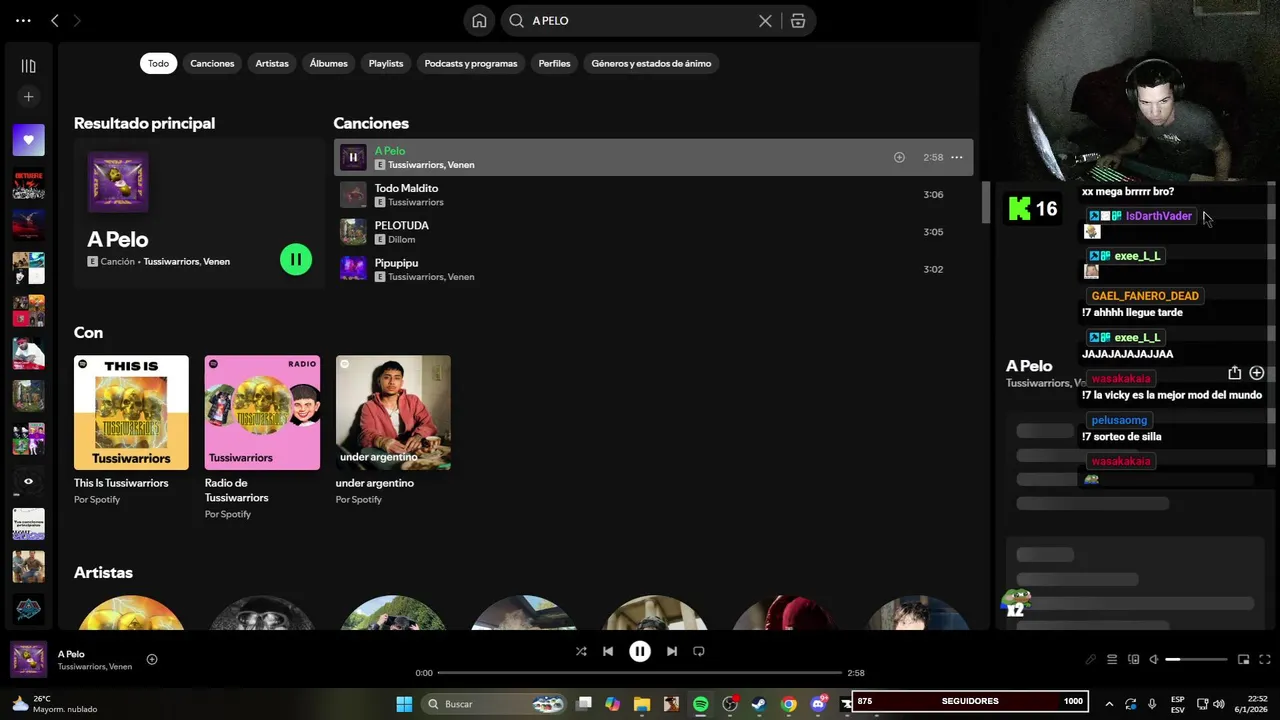Image resolution: width=1280 pixels, height=720 pixels.
Task: Open Google Chrome from the taskbar
Action: pyautogui.click(x=789, y=704)
